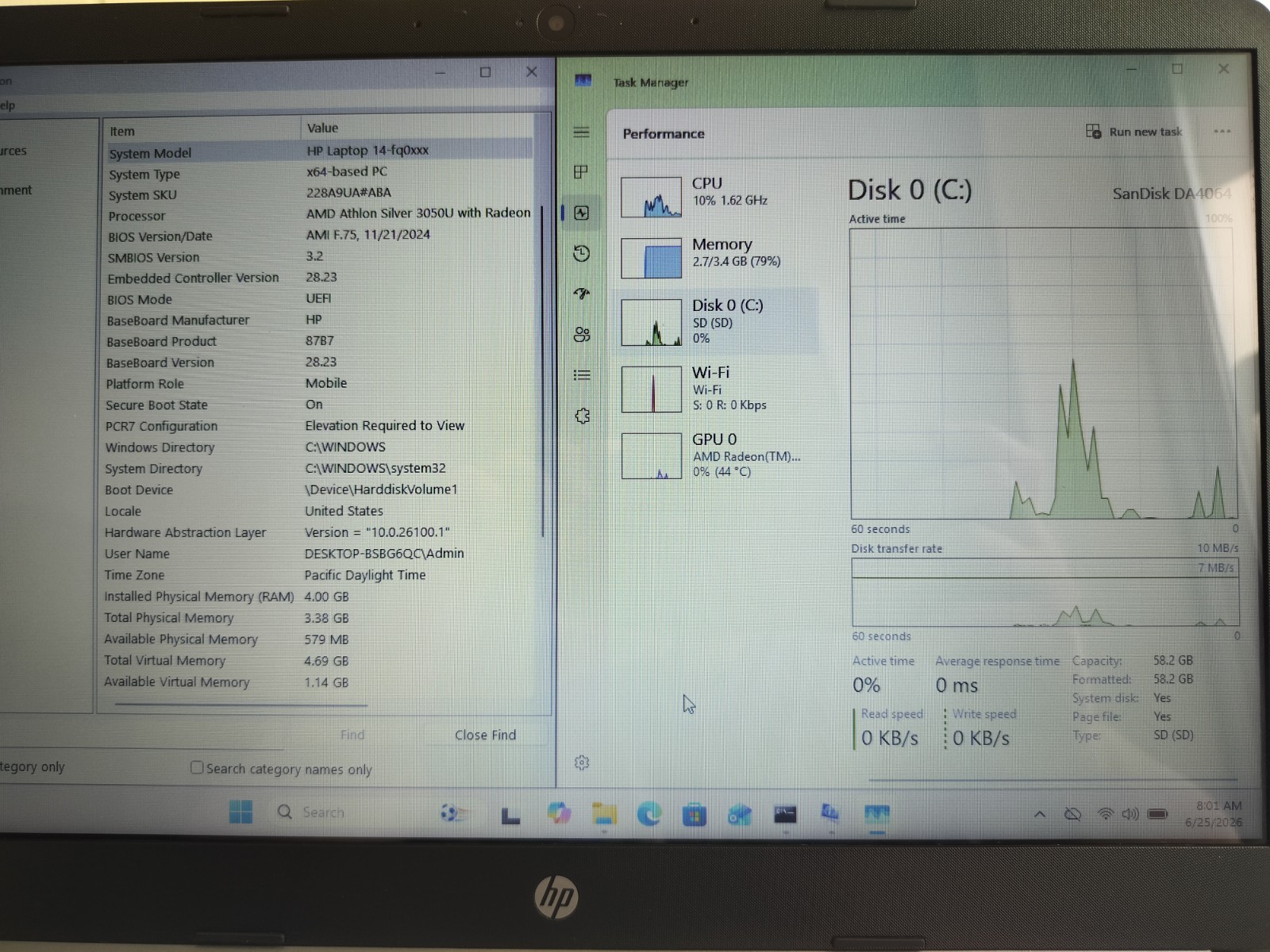
Task: Open Startup apps icon in Task Manager
Action: 581,294
